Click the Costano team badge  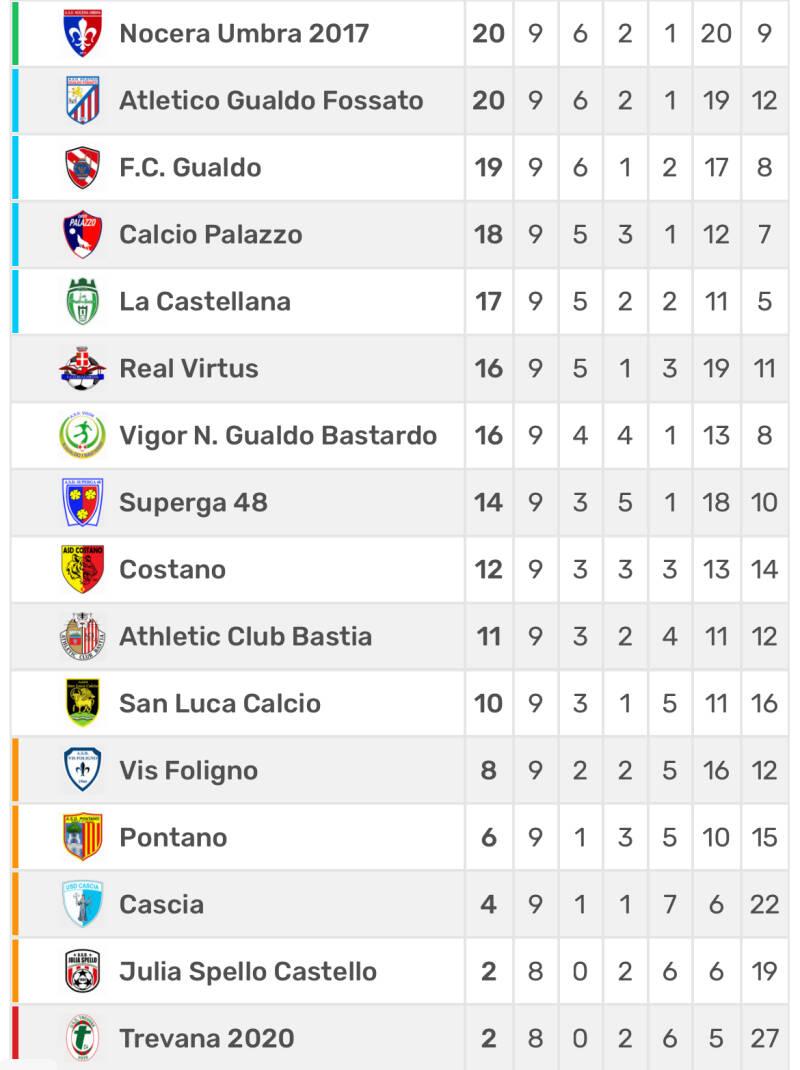point(82,569)
